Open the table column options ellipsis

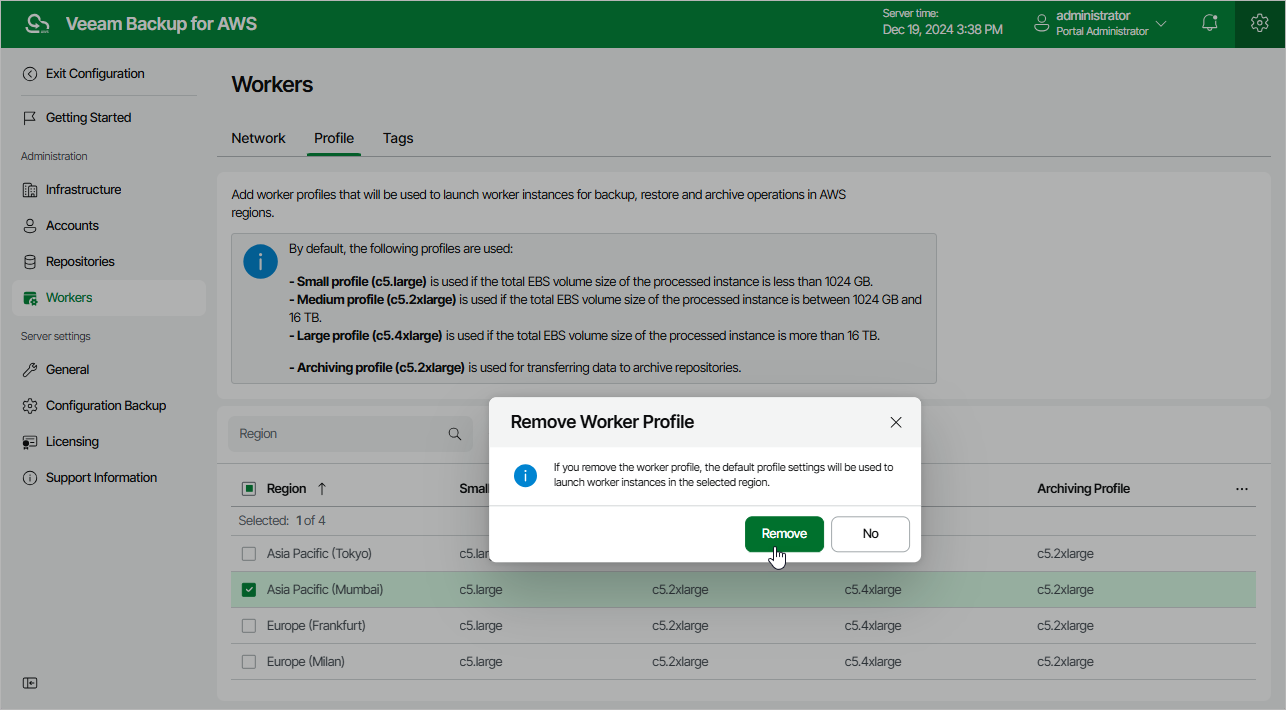[x=1242, y=489]
